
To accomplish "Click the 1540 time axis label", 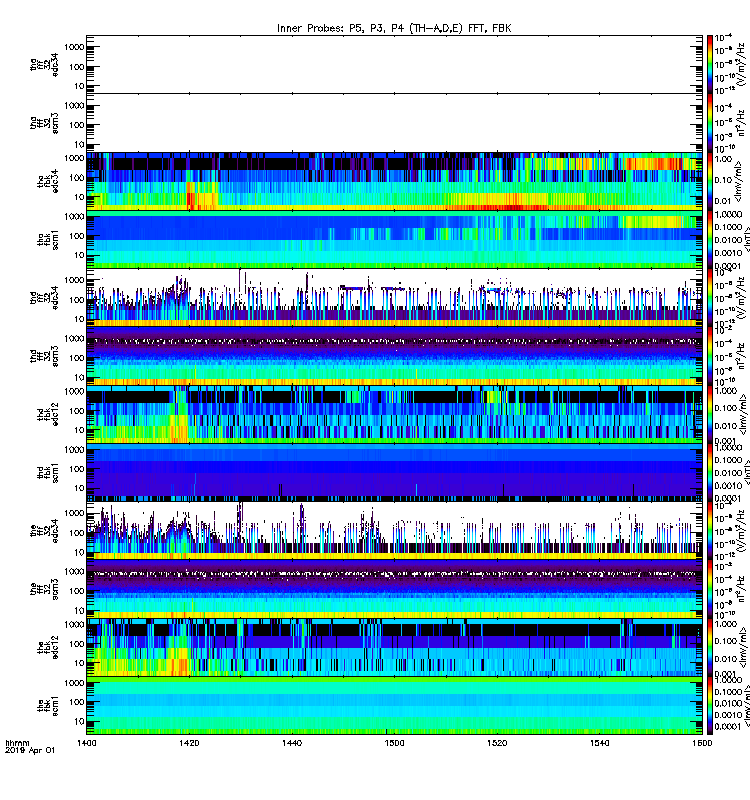I will coord(599,743).
